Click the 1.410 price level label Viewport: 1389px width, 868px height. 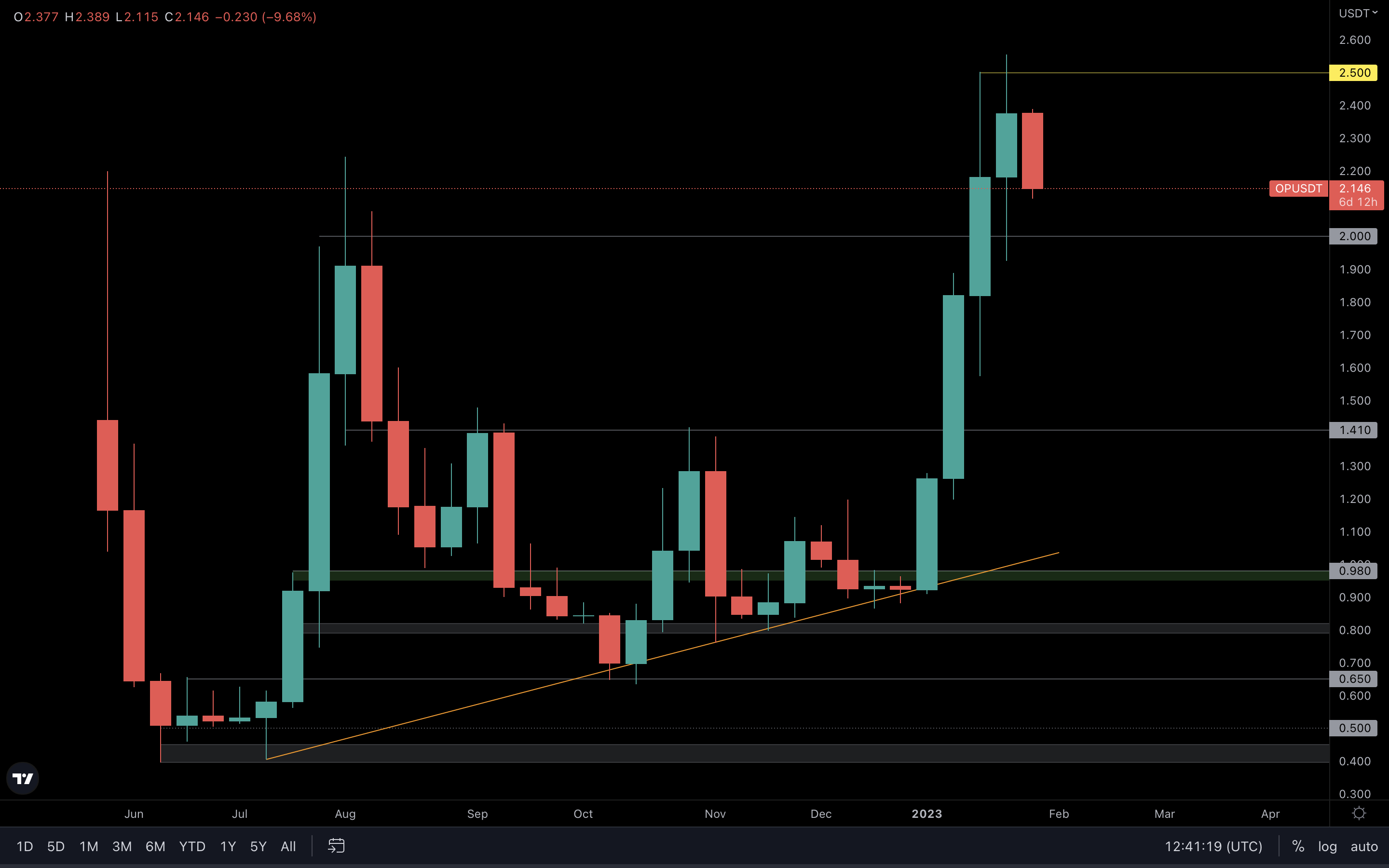click(1353, 430)
